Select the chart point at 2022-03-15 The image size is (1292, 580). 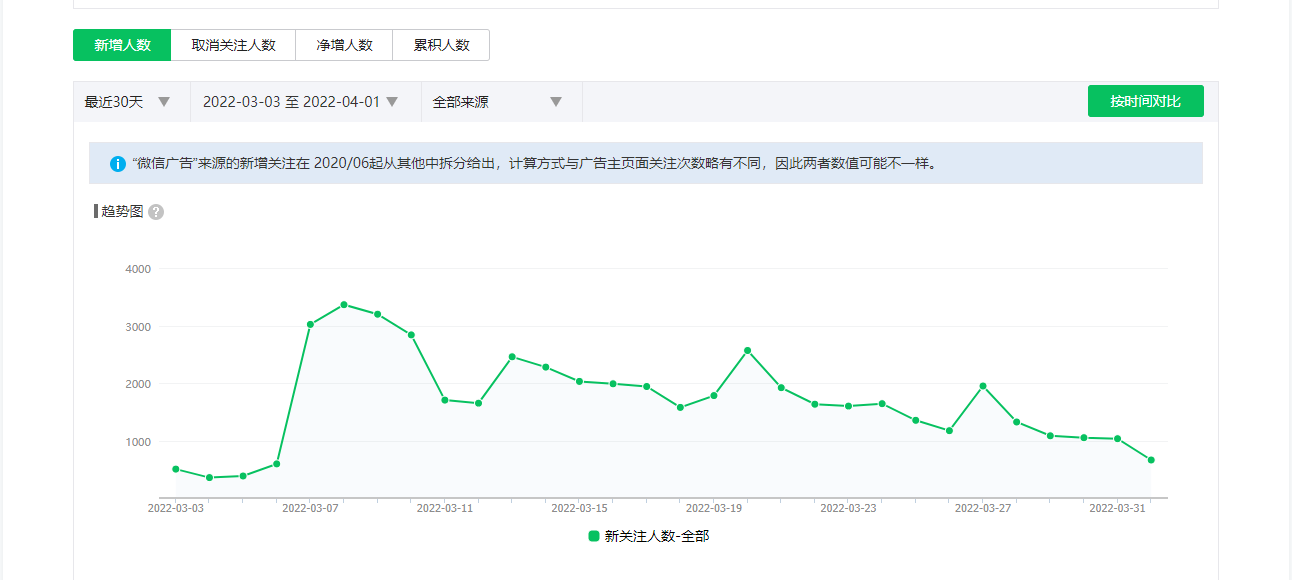click(579, 381)
